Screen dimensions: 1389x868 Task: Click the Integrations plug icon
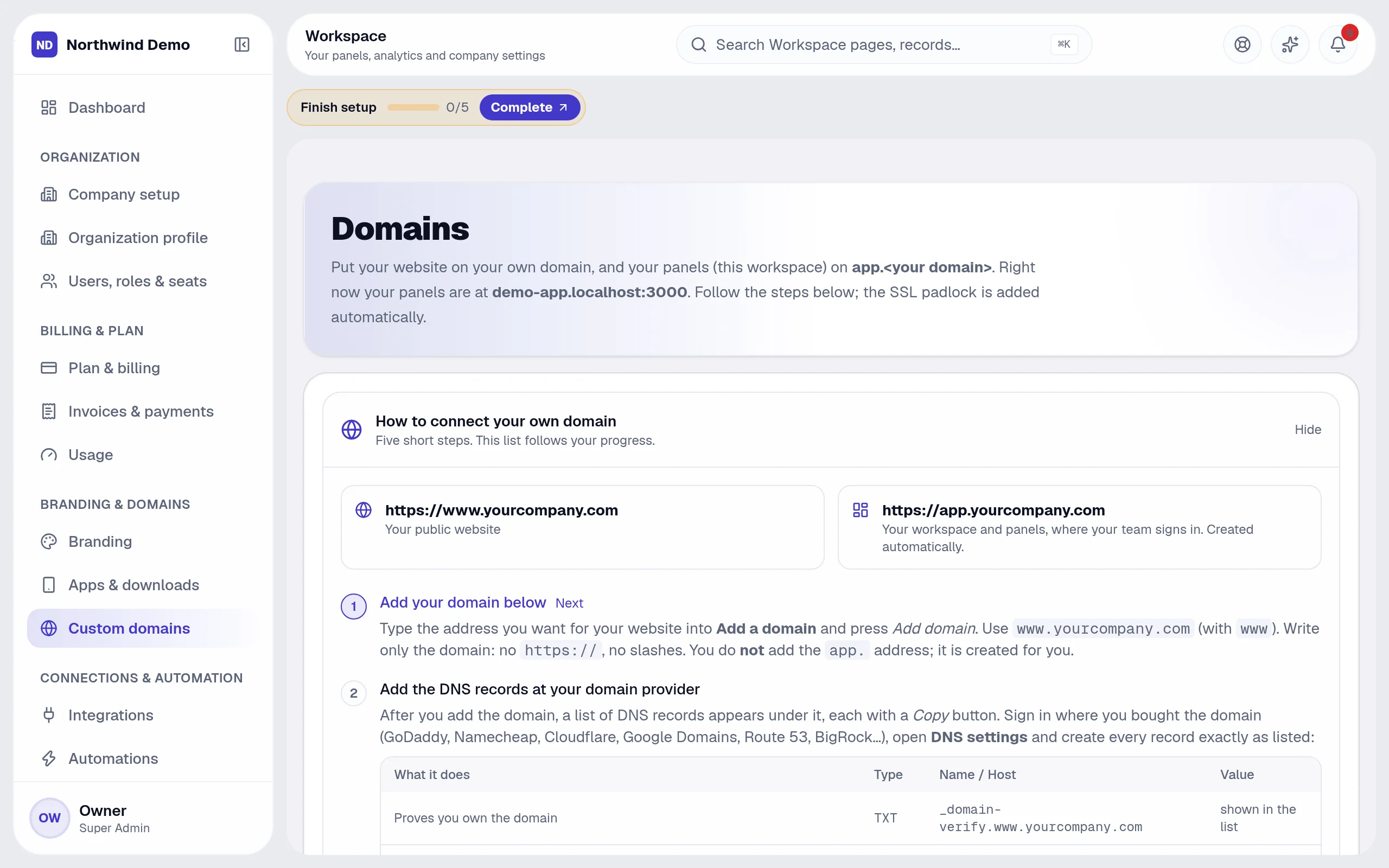(x=49, y=714)
